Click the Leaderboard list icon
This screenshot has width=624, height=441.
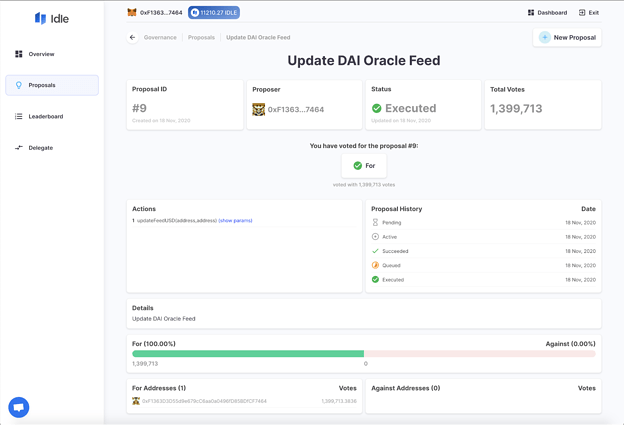click(19, 116)
